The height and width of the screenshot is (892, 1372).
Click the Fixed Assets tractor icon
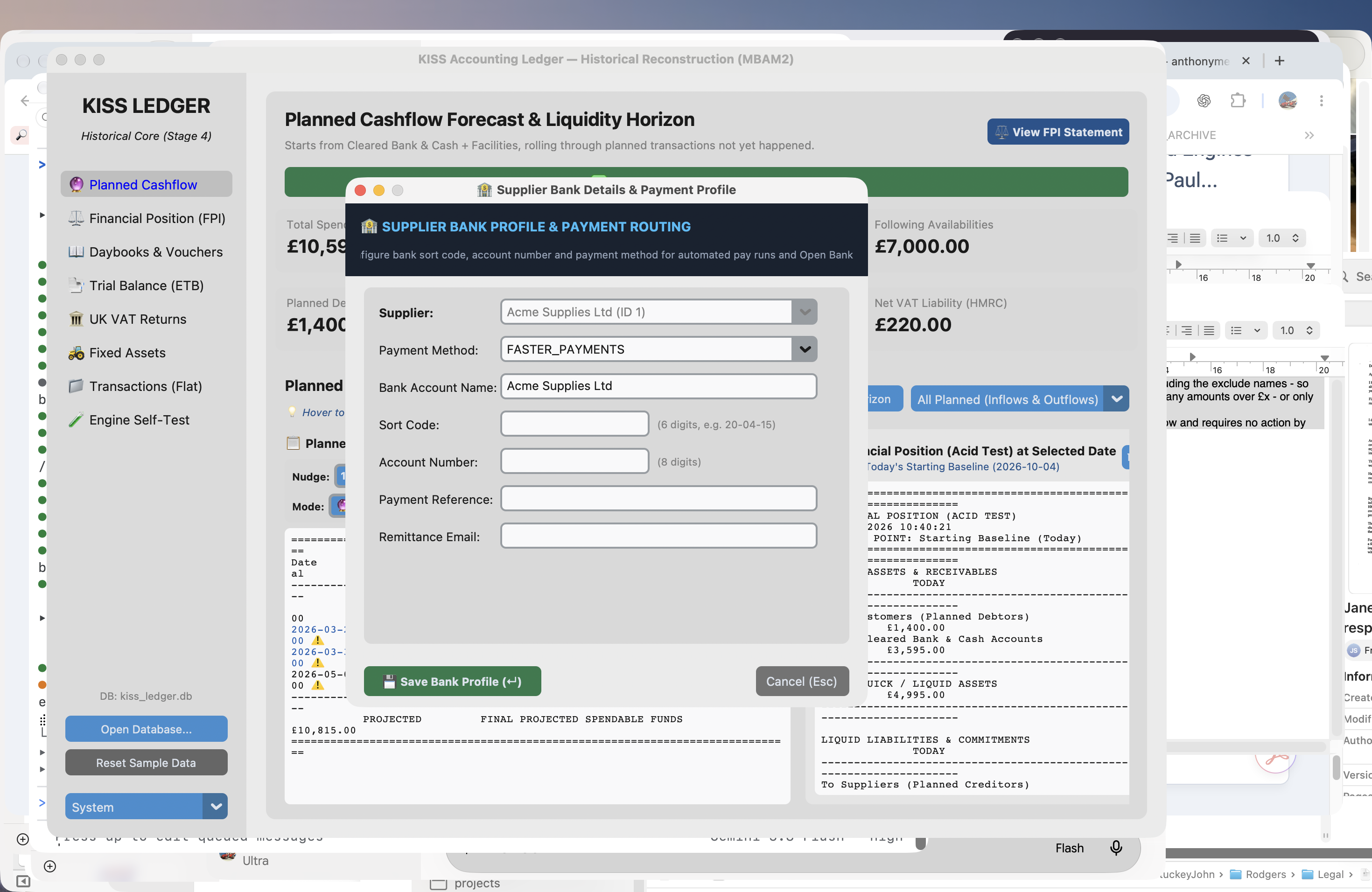pos(76,353)
